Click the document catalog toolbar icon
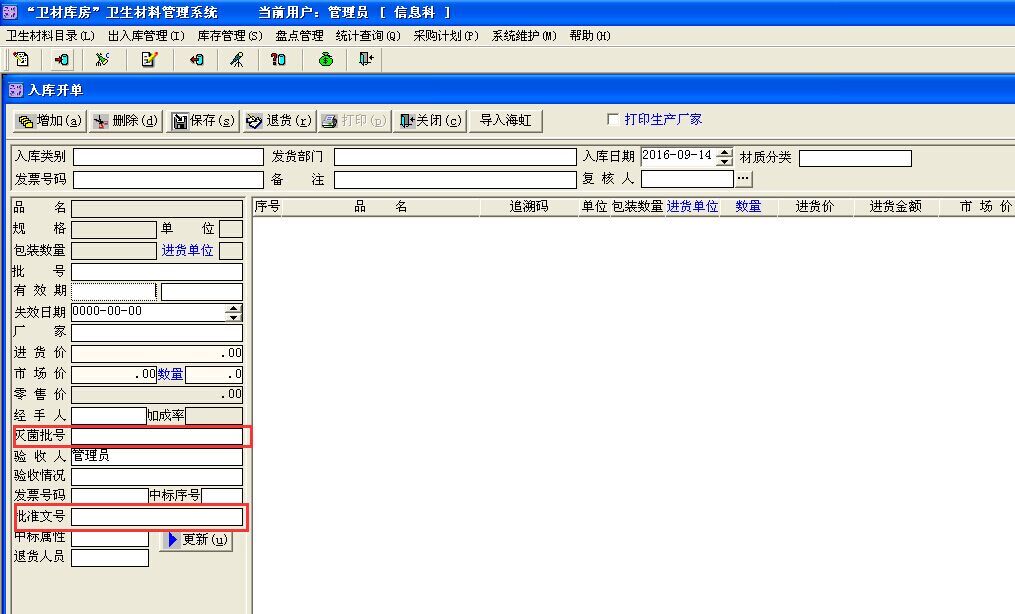Screen dimensions: 1015x614 [21, 60]
